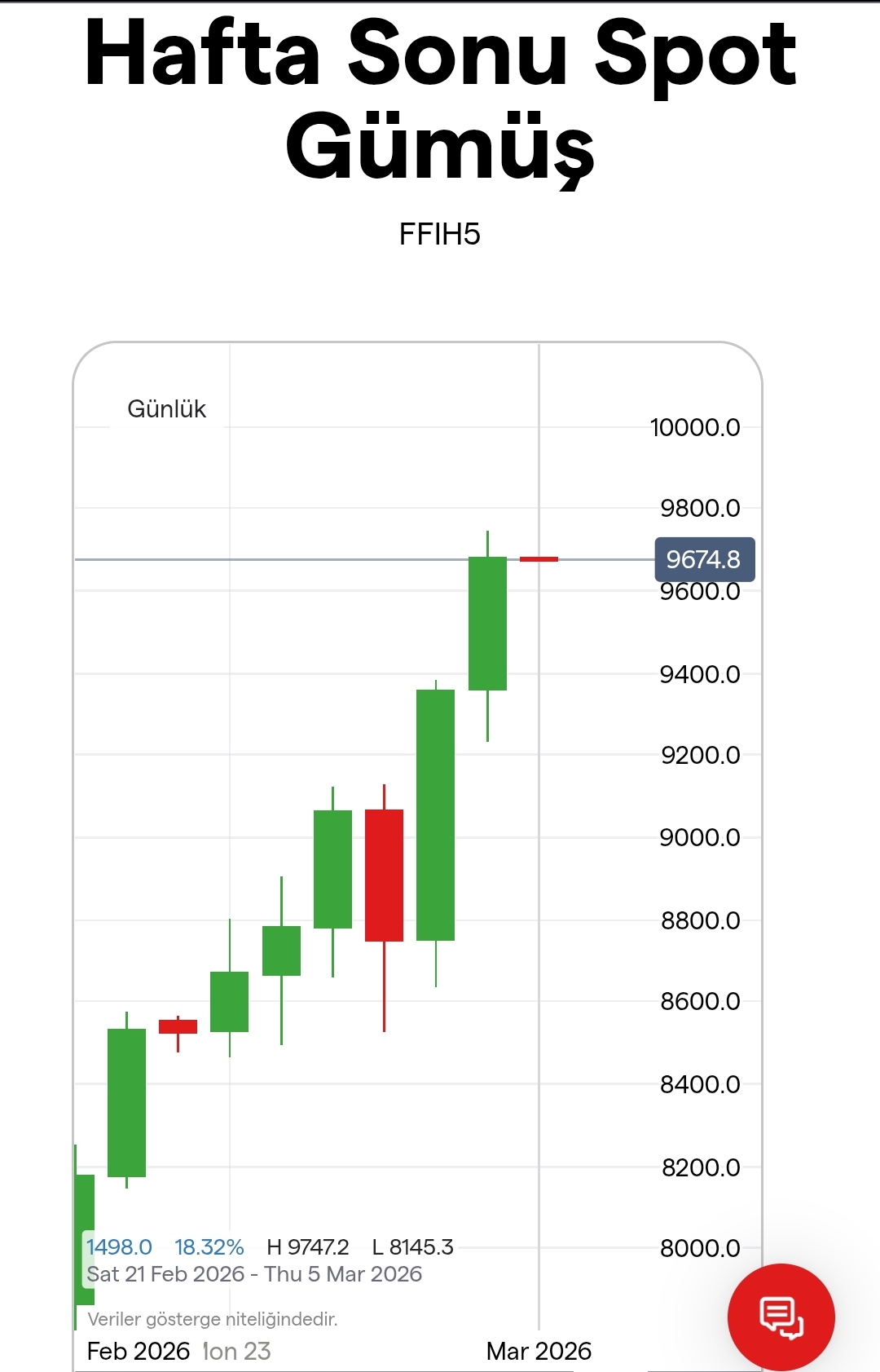Click the Sat 21 Feb – Thu 5 Mar date range
This screenshot has height=1372, width=880.
(x=254, y=1274)
